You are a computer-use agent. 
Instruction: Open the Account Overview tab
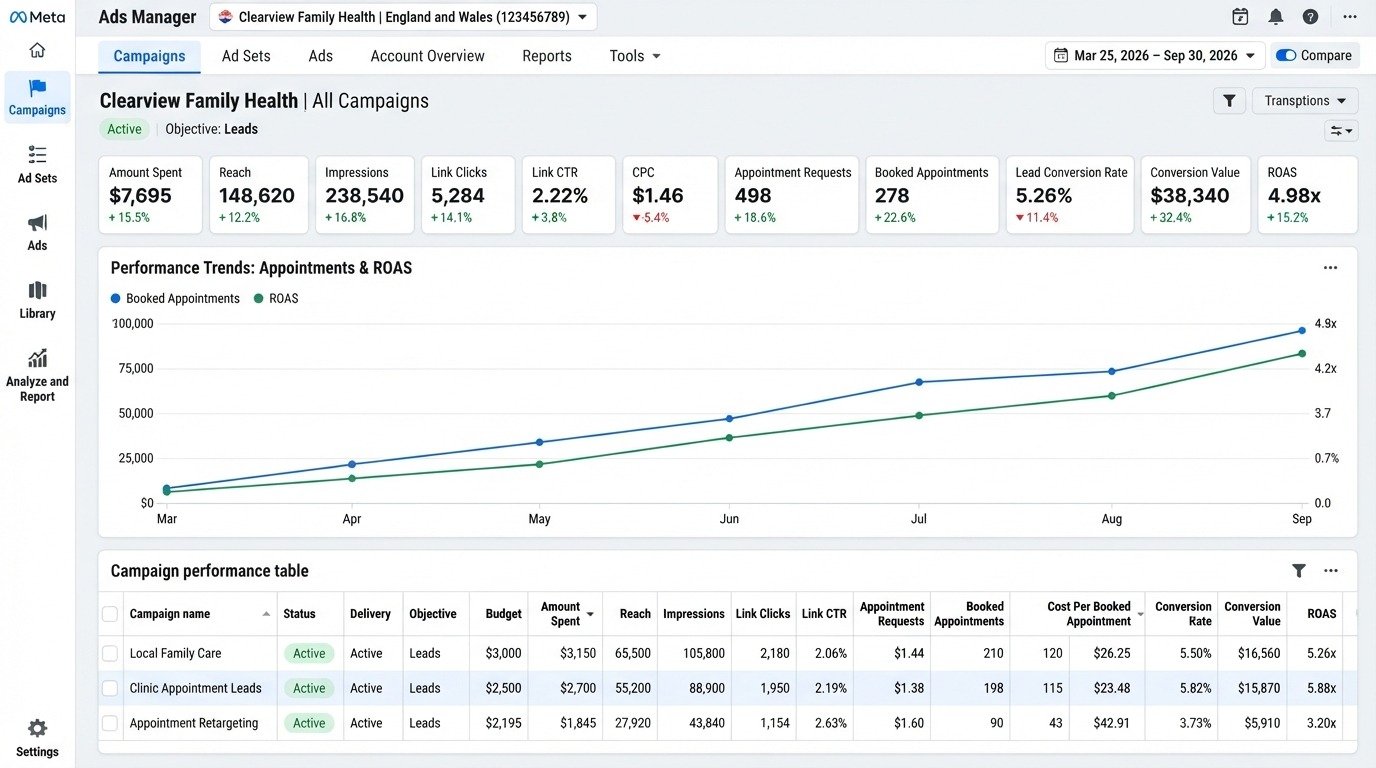click(427, 56)
